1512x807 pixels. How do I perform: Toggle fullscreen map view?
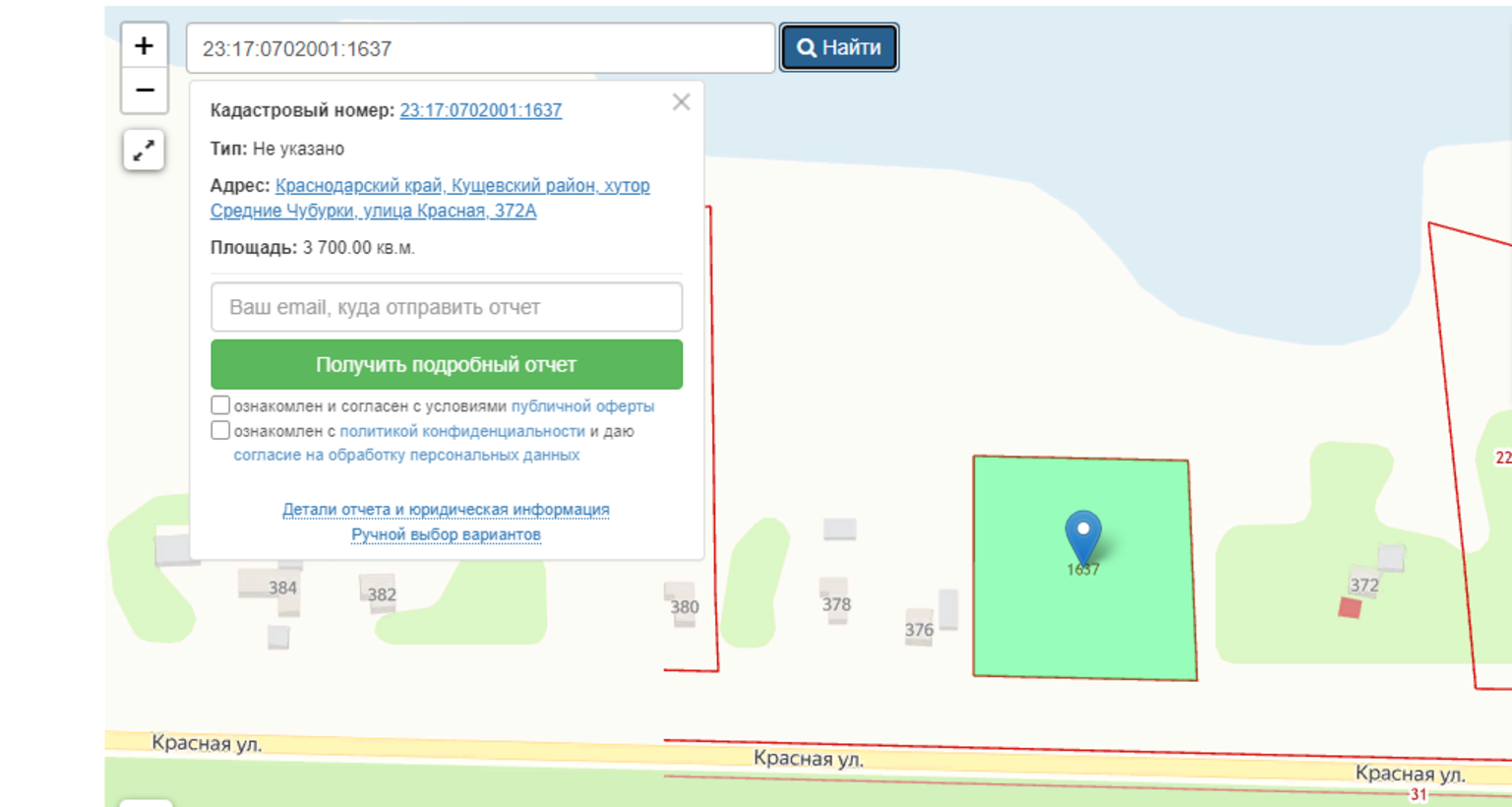(144, 151)
